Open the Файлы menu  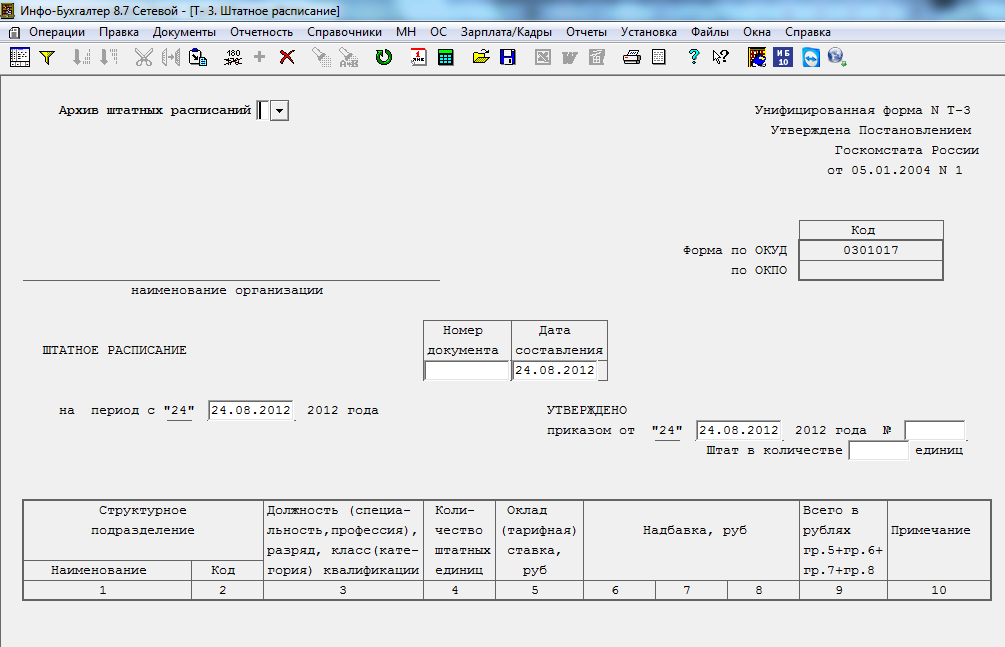click(710, 32)
